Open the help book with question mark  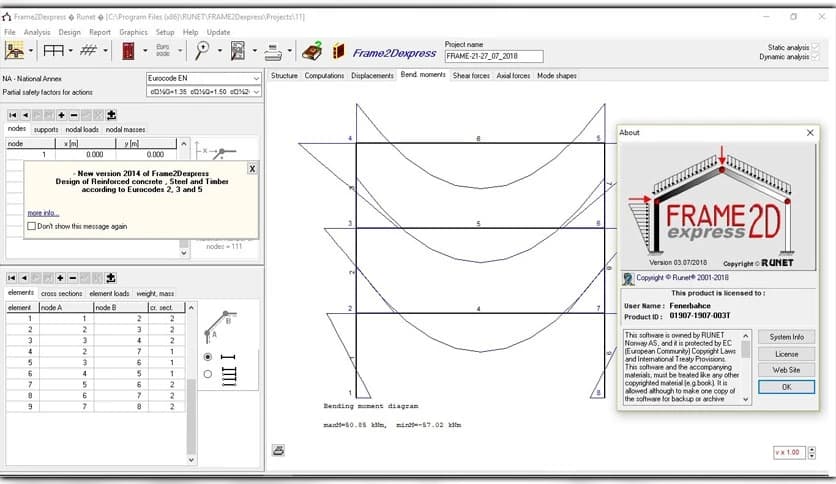[312, 51]
